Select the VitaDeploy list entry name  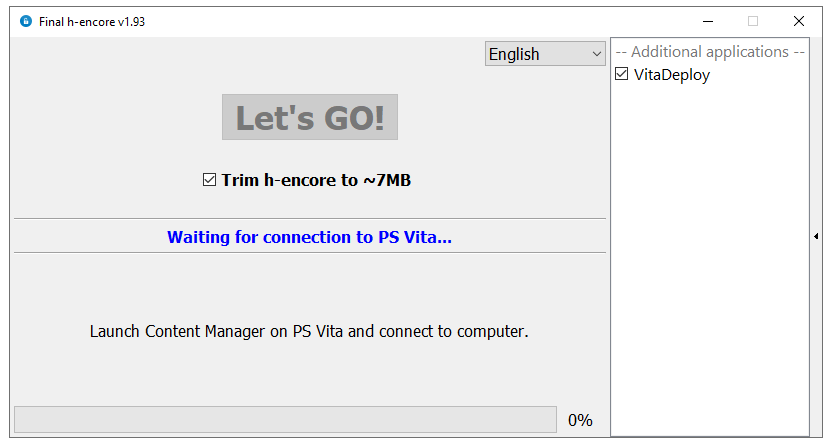click(x=672, y=75)
